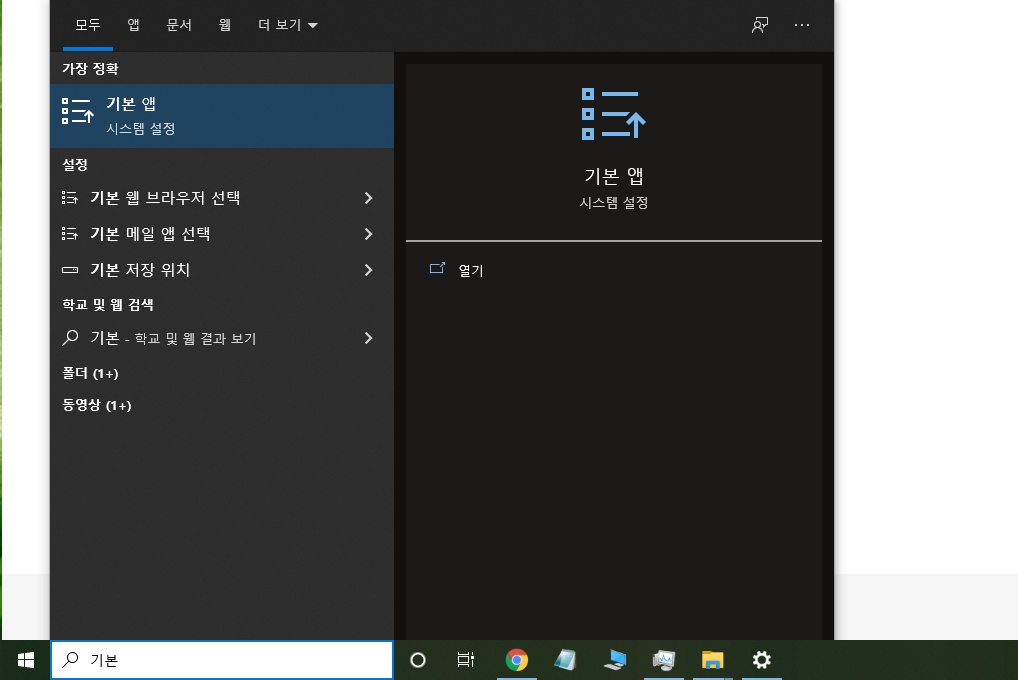Expand arrow for 기본 메일 앱 선택
Viewport: 1018px width, 680px height.
click(x=368, y=234)
